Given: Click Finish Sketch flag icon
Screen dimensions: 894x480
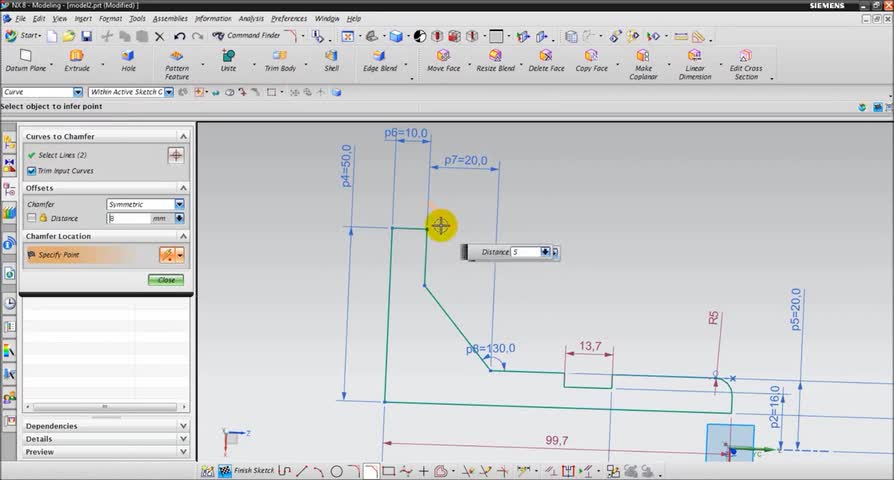Looking at the screenshot, I should pyautogui.click(x=225, y=471).
